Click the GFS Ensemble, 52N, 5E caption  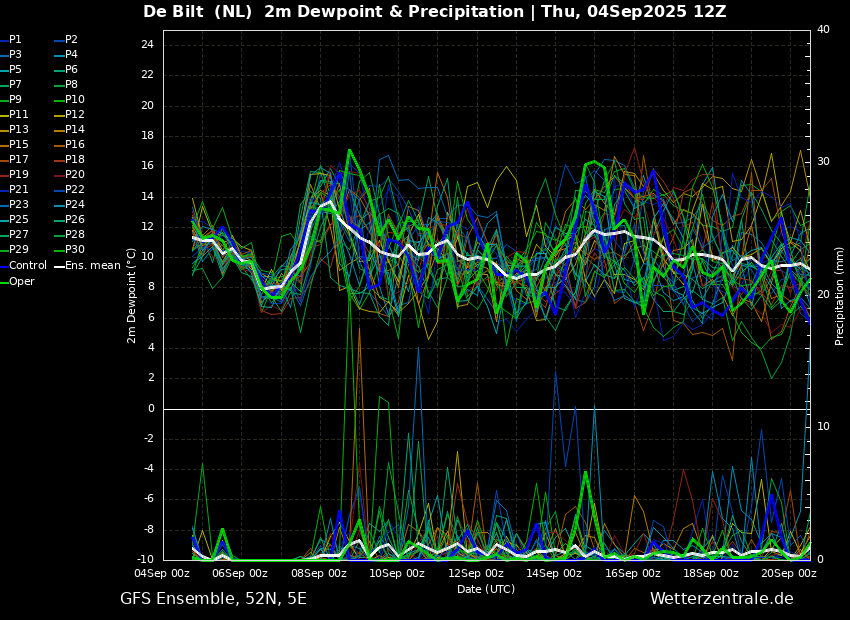[x=213, y=599]
